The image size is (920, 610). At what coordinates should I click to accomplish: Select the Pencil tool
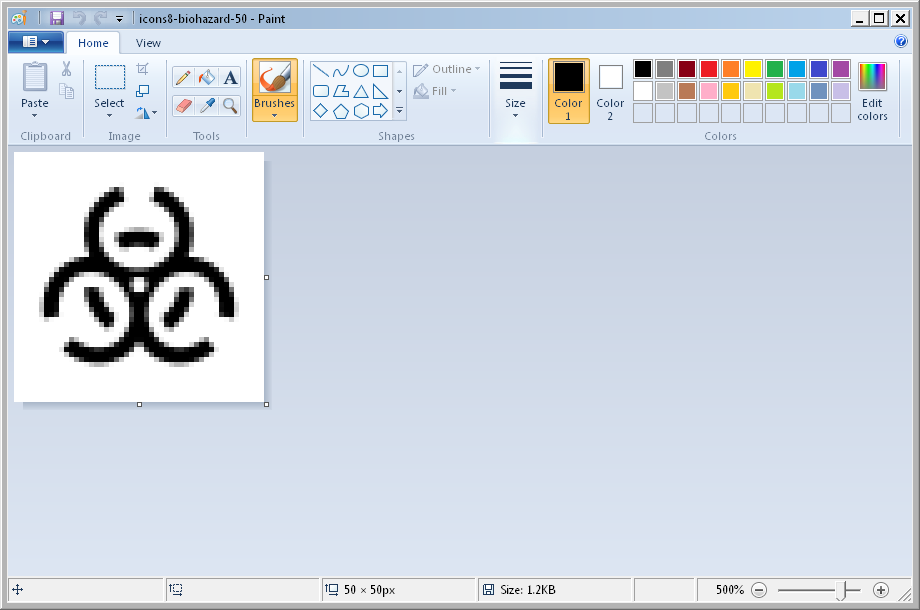pyautogui.click(x=183, y=76)
